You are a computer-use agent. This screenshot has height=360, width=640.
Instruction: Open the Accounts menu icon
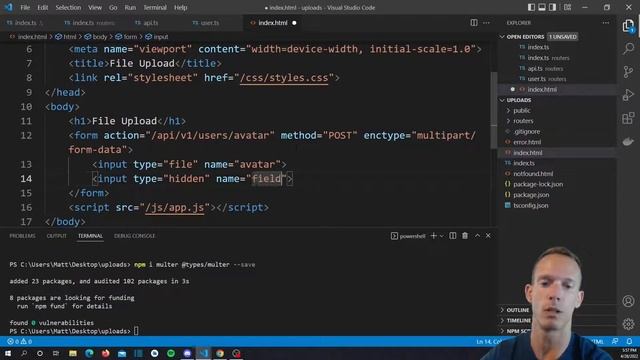(x=629, y=301)
